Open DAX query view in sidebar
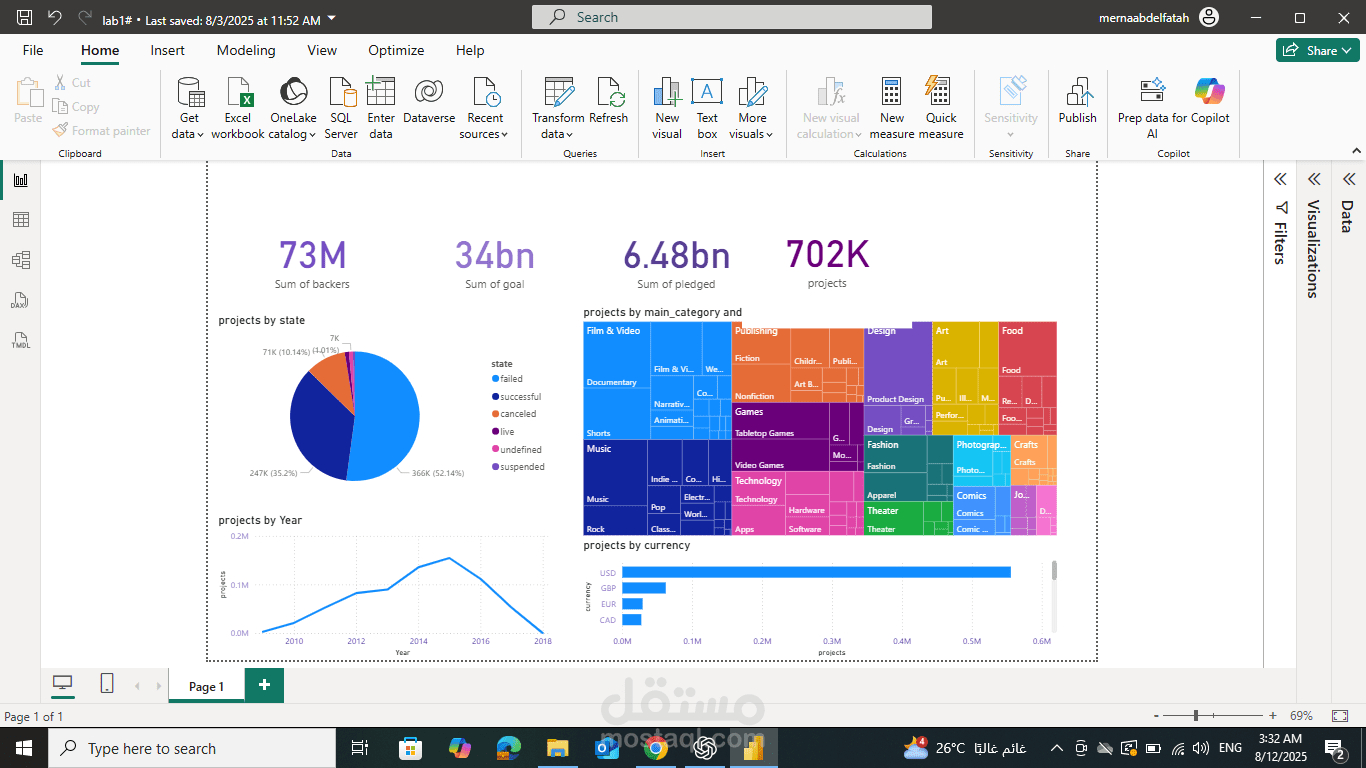The width and height of the screenshot is (1366, 768). point(21,300)
